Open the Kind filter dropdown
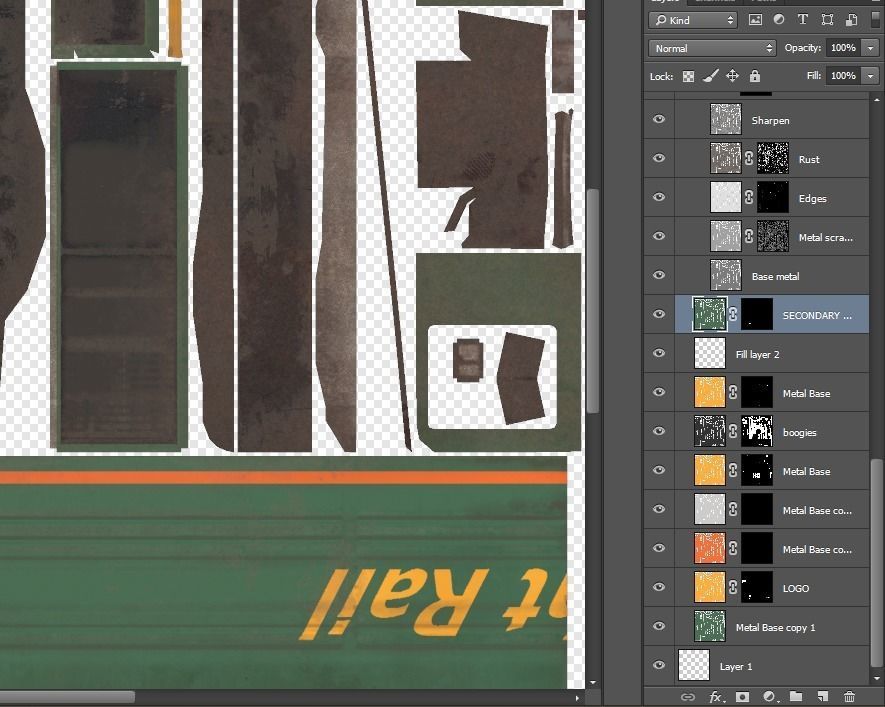Viewport: 885px width, 707px height. click(693, 20)
